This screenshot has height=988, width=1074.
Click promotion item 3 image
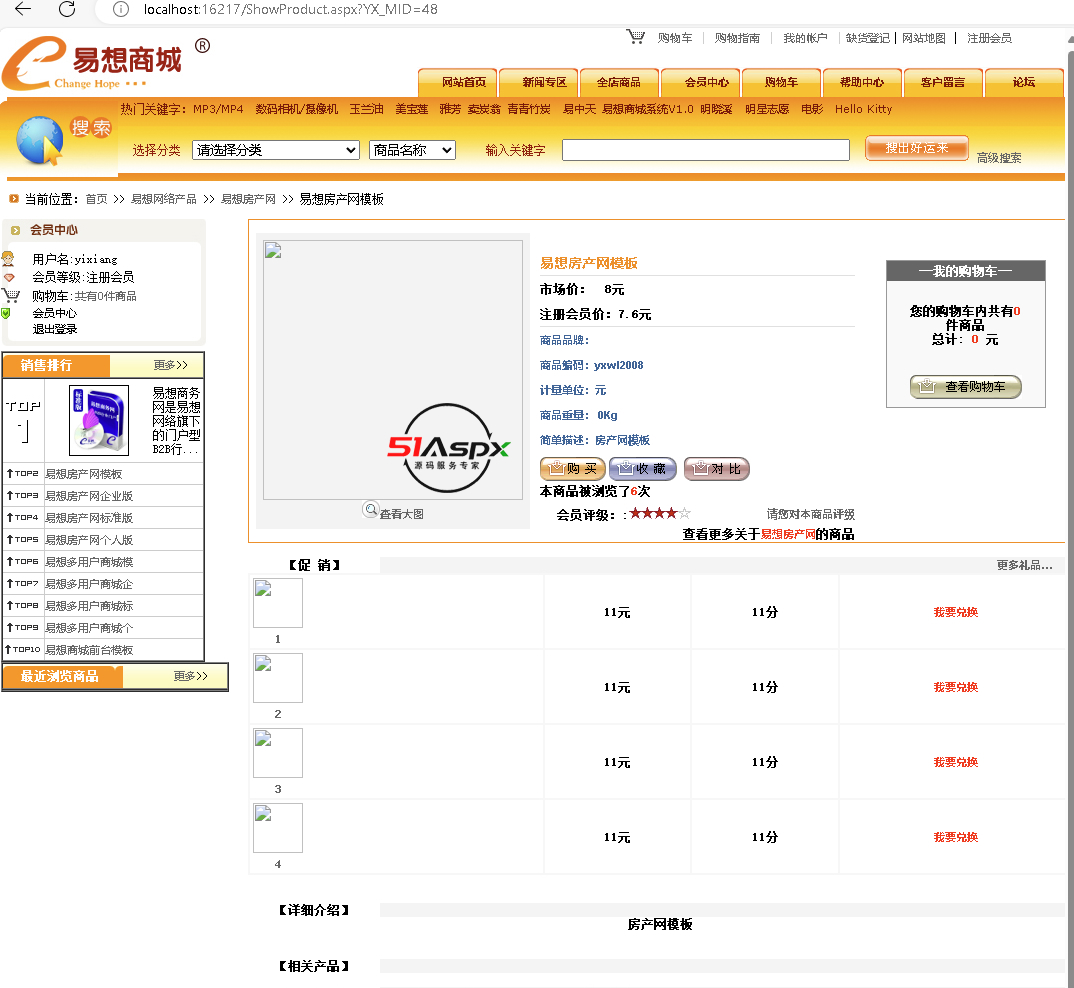pos(278,753)
